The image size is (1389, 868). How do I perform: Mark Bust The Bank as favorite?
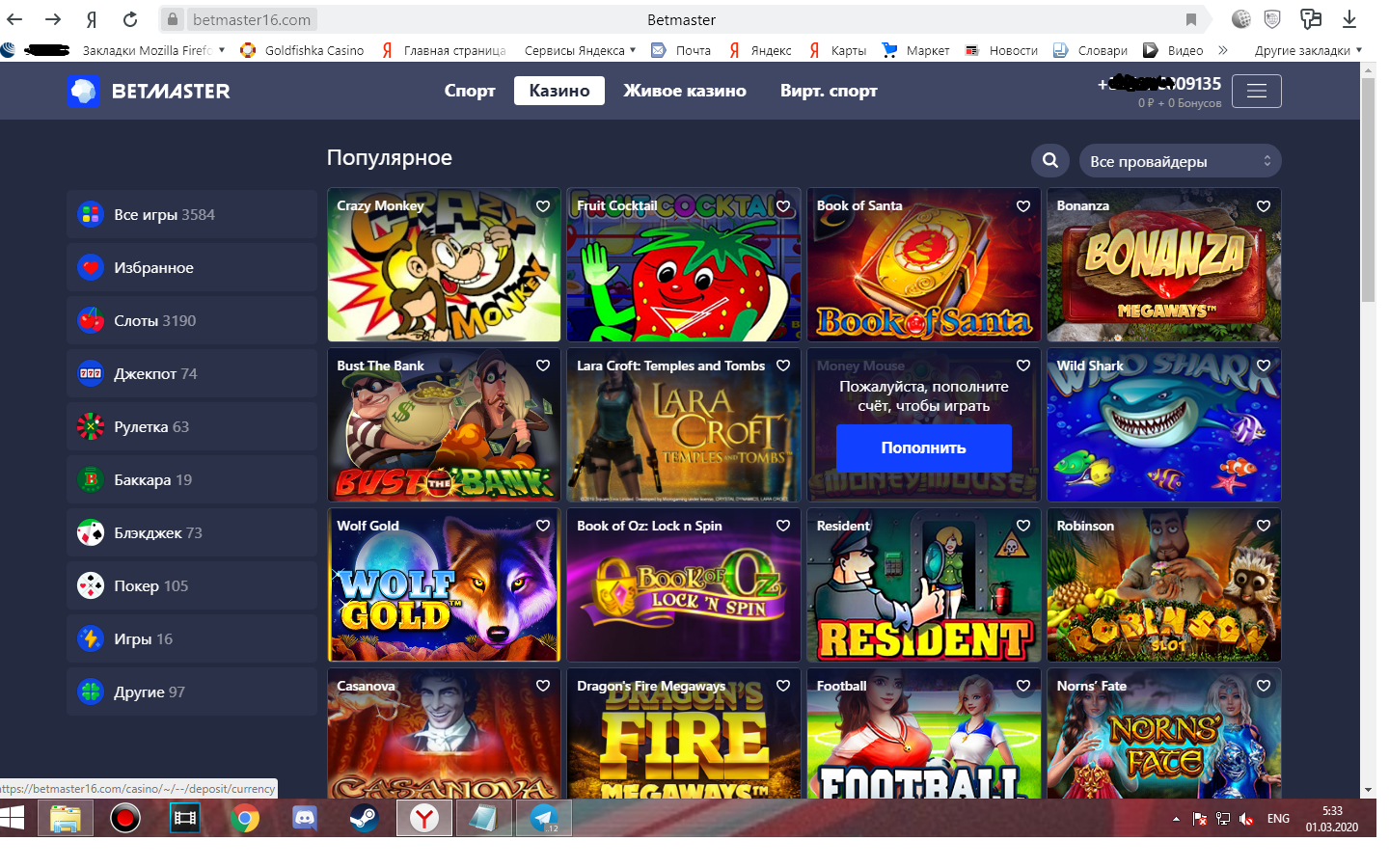click(543, 366)
